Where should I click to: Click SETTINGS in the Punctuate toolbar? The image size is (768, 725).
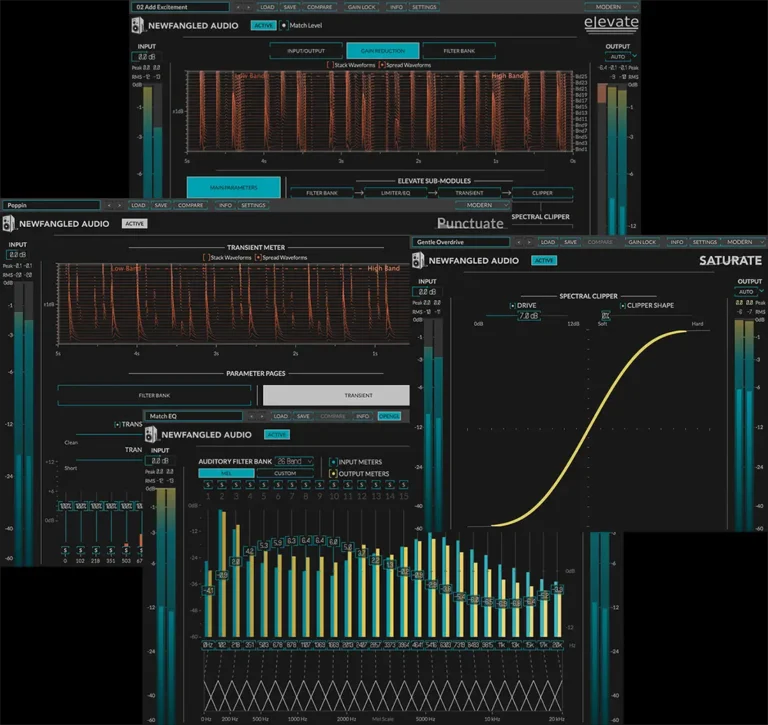(x=253, y=205)
